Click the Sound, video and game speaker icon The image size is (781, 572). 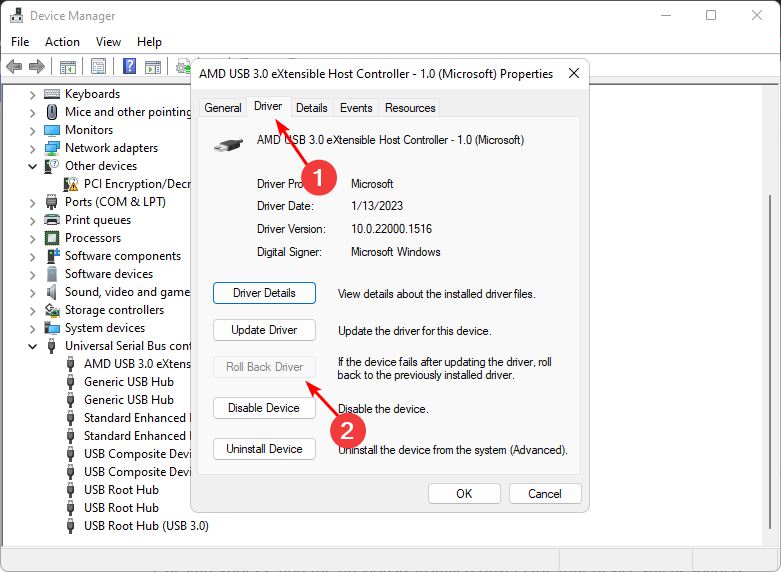(x=51, y=292)
